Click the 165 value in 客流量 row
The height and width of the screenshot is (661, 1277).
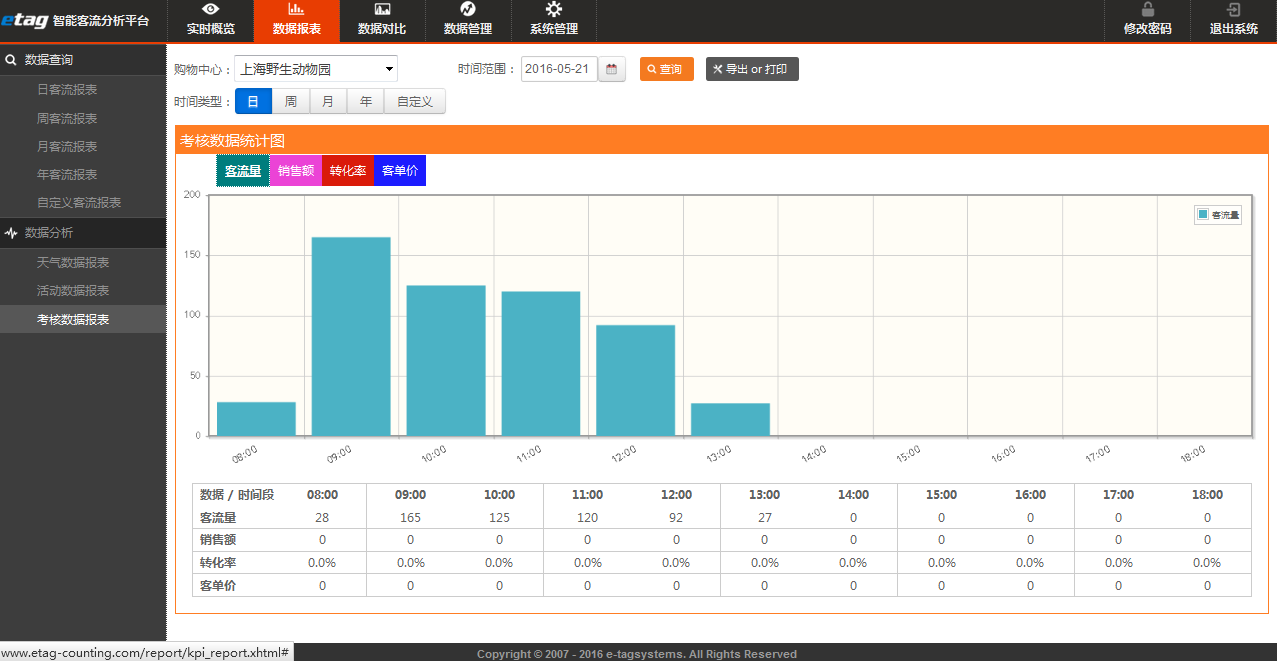tap(410, 518)
